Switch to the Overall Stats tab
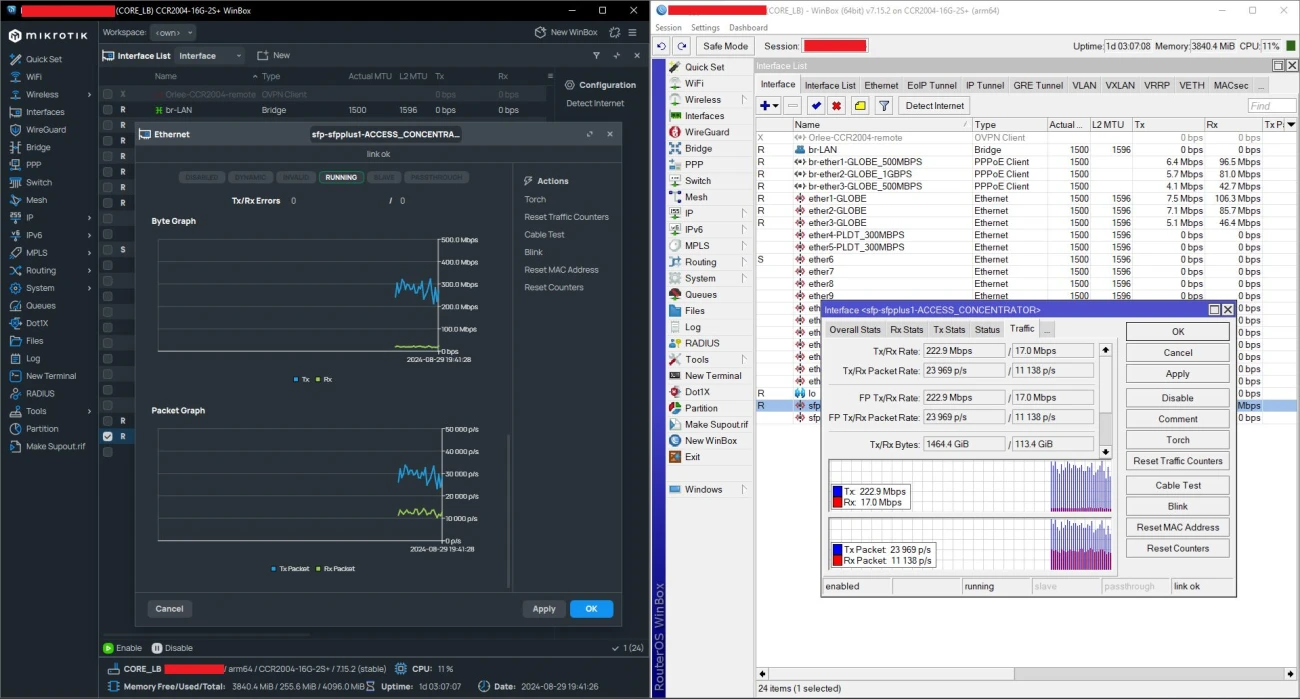 (855, 329)
